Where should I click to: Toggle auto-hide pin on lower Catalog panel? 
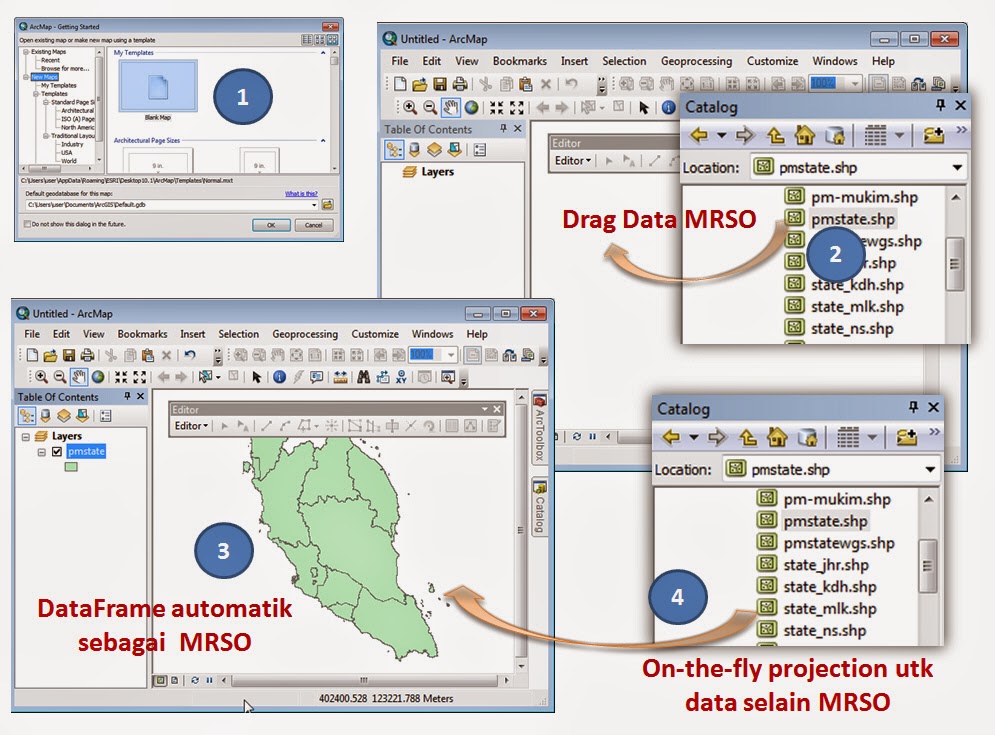913,407
